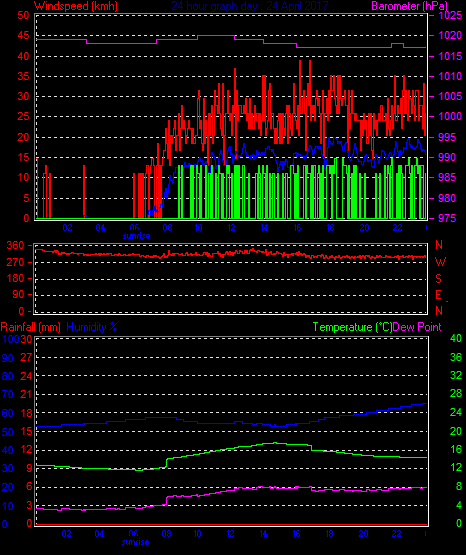This screenshot has width=466, height=555.
Task: Click the 985 barometer axis value
Action: click(447, 177)
